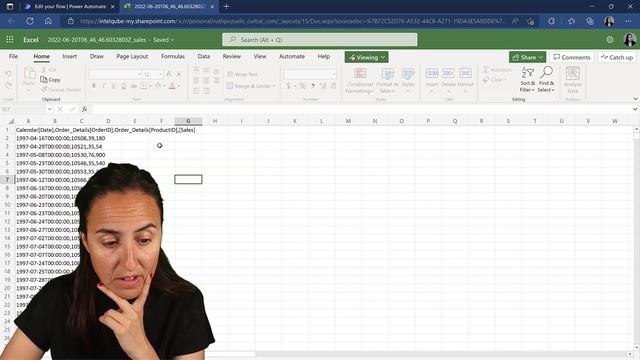Click the browser home icon
Screen dimensions: 640x360
tap(48, 21)
